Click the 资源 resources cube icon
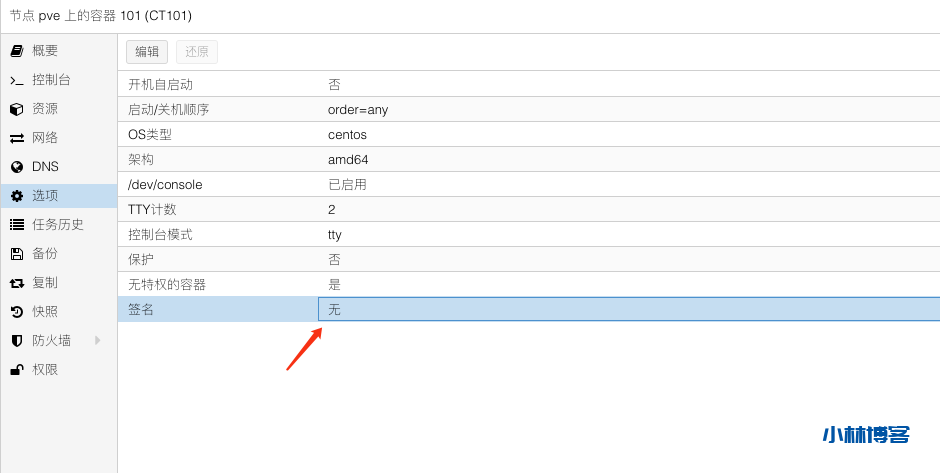 tap(16, 109)
